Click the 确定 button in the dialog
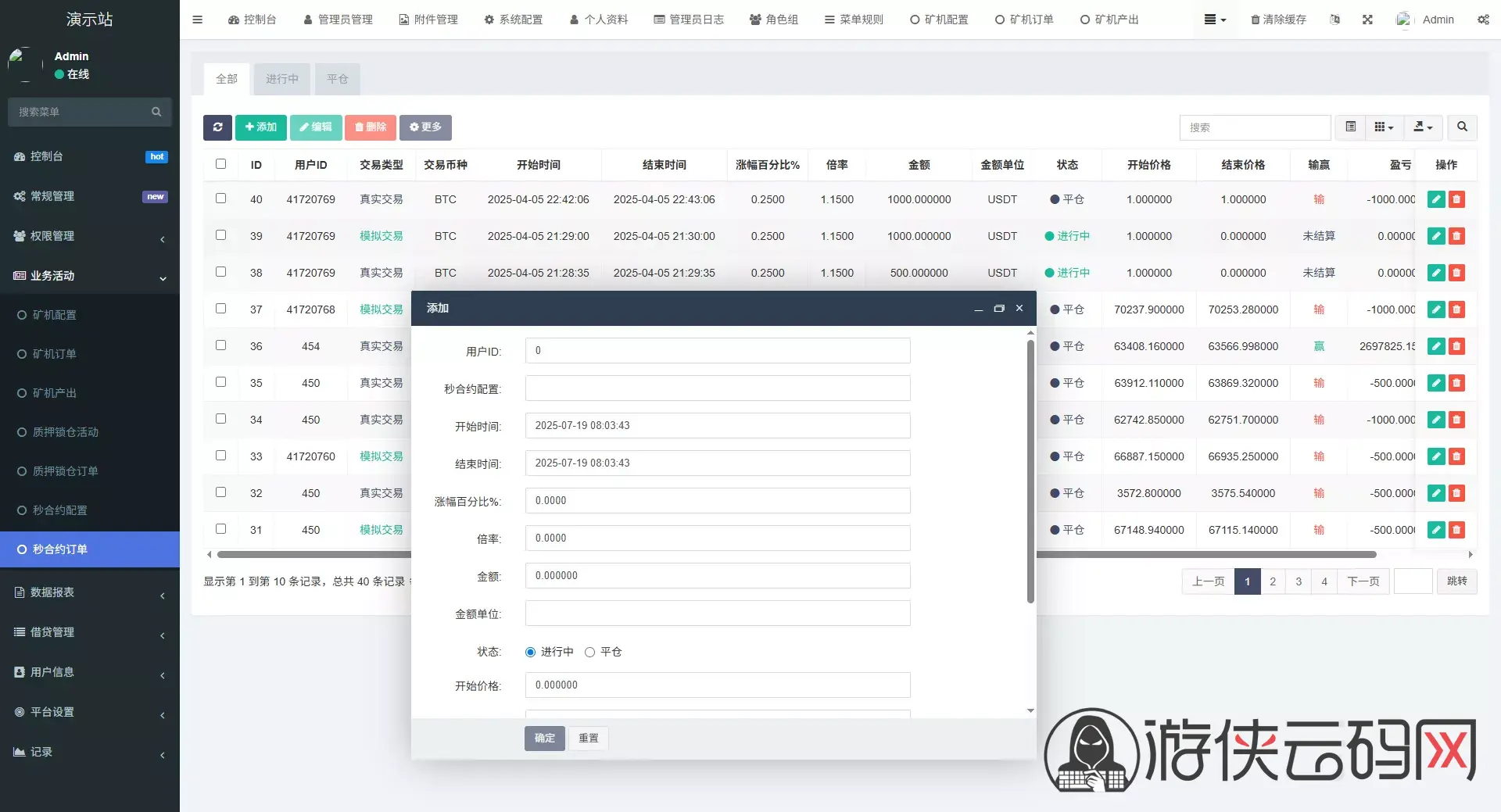The height and width of the screenshot is (812, 1501). (x=545, y=739)
